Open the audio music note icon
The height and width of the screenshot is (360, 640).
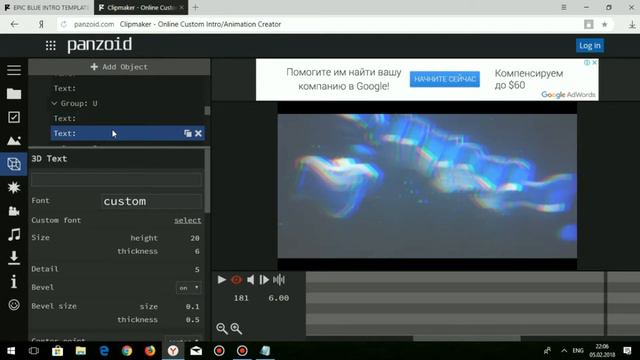pos(14,234)
